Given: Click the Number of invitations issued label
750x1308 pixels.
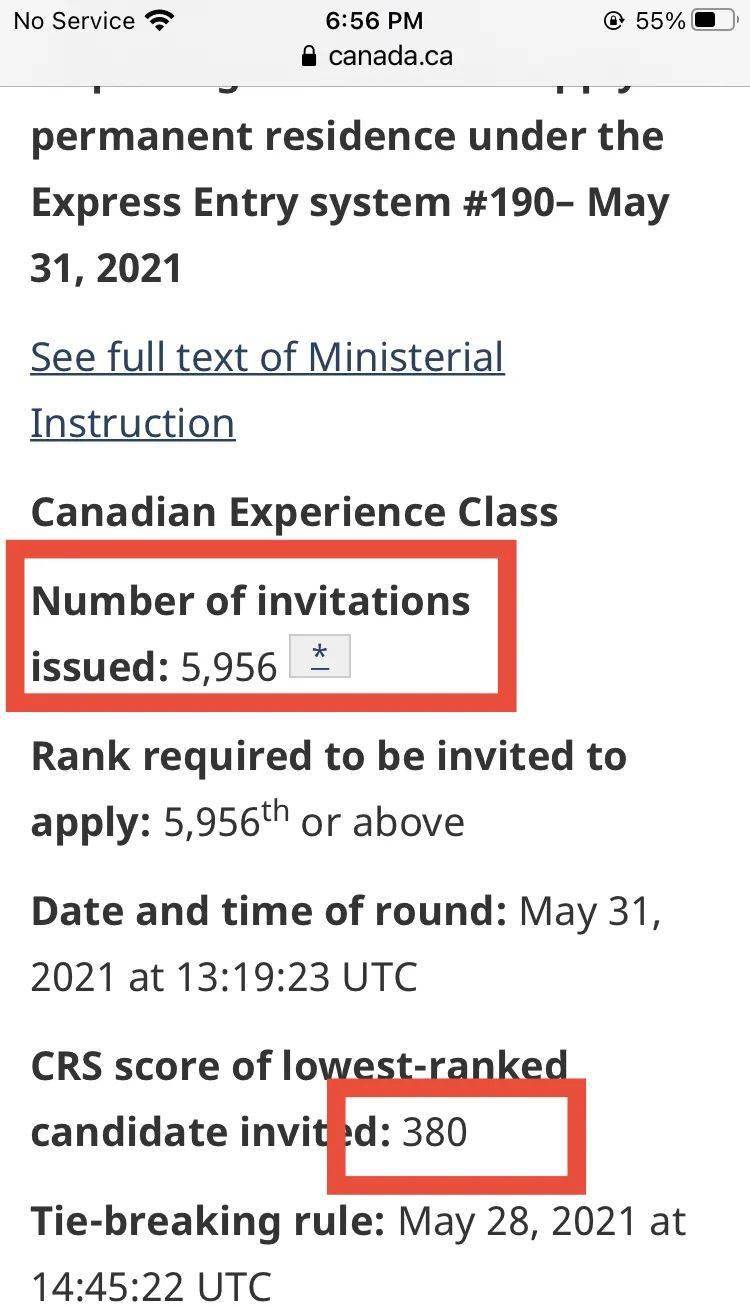Looking at the screenshot, I should (x=250, y=633).
